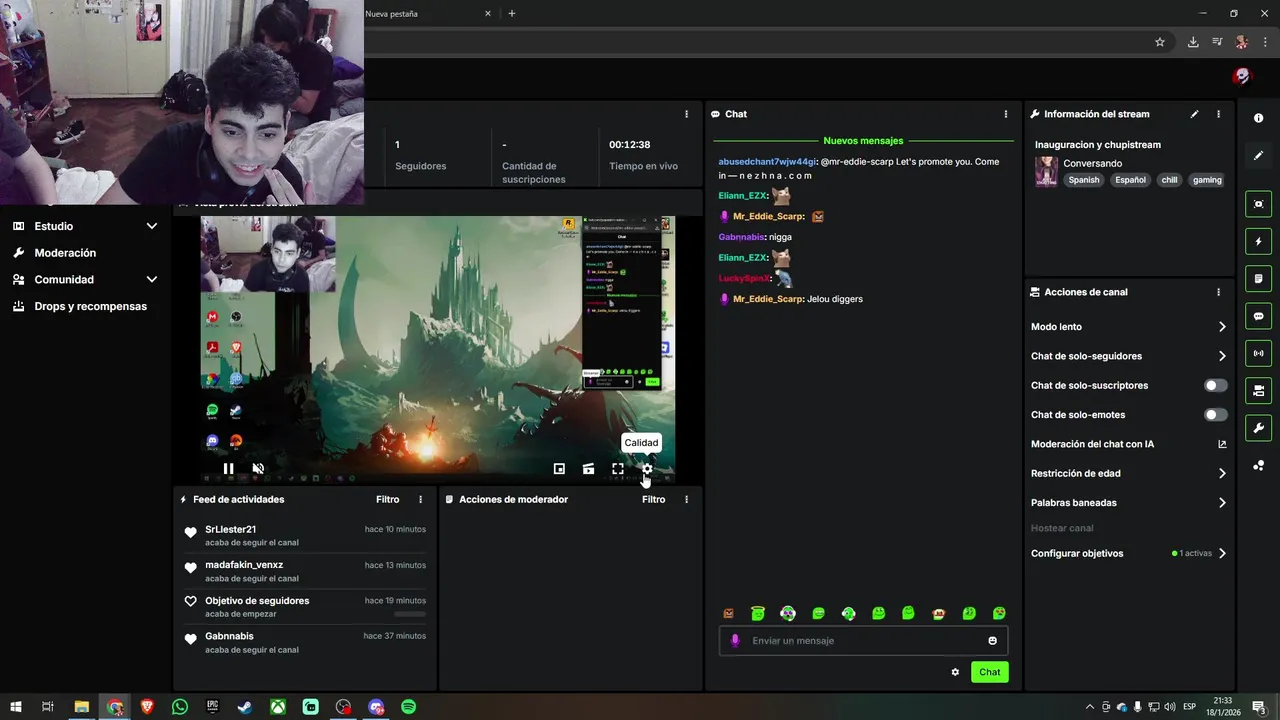
Task: Unmute the stream preview audio
Action: coord(258,468)
